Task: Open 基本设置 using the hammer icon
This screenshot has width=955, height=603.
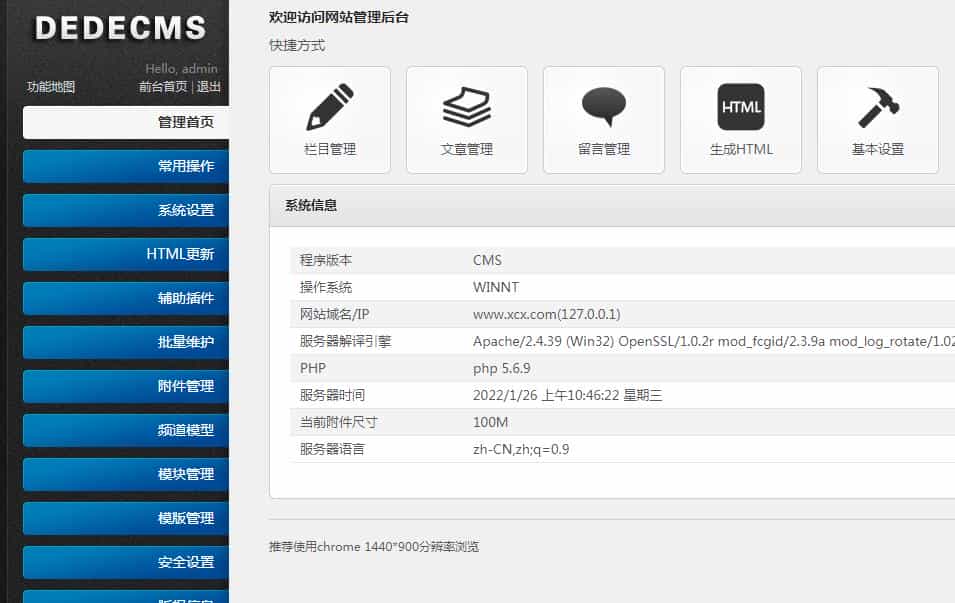Action: point(877,105)
